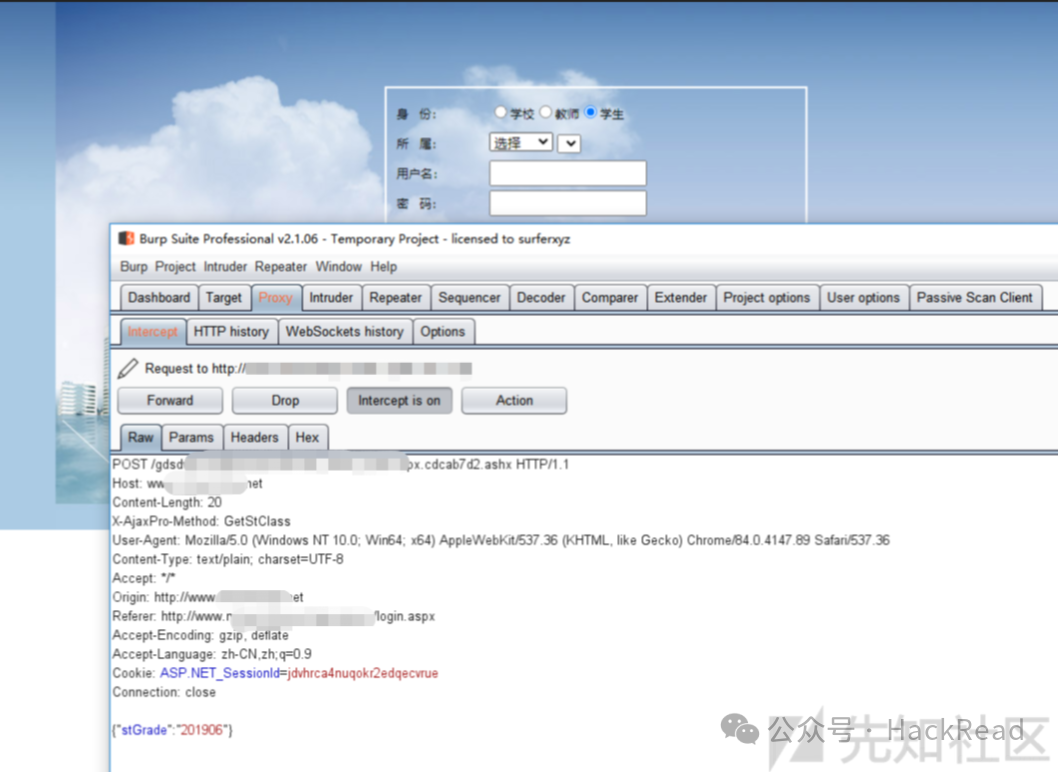
Task: Open the small second dropdown next to 选择
Action: click(569, 143)
